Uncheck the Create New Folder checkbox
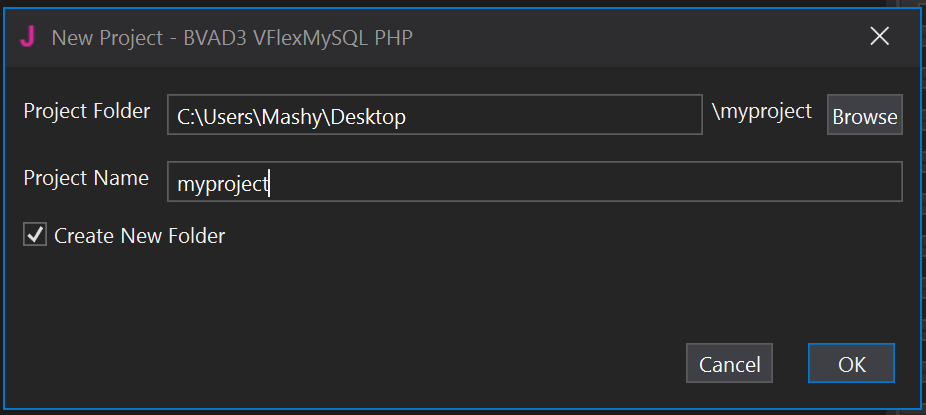 (35, 236)
